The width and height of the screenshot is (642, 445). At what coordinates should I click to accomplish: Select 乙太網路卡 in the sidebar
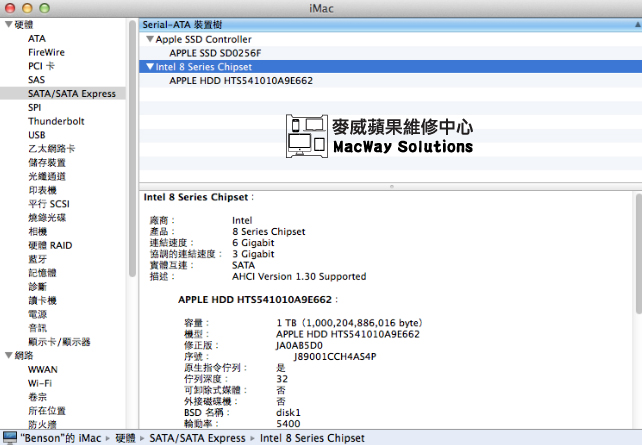coord(52,149)
